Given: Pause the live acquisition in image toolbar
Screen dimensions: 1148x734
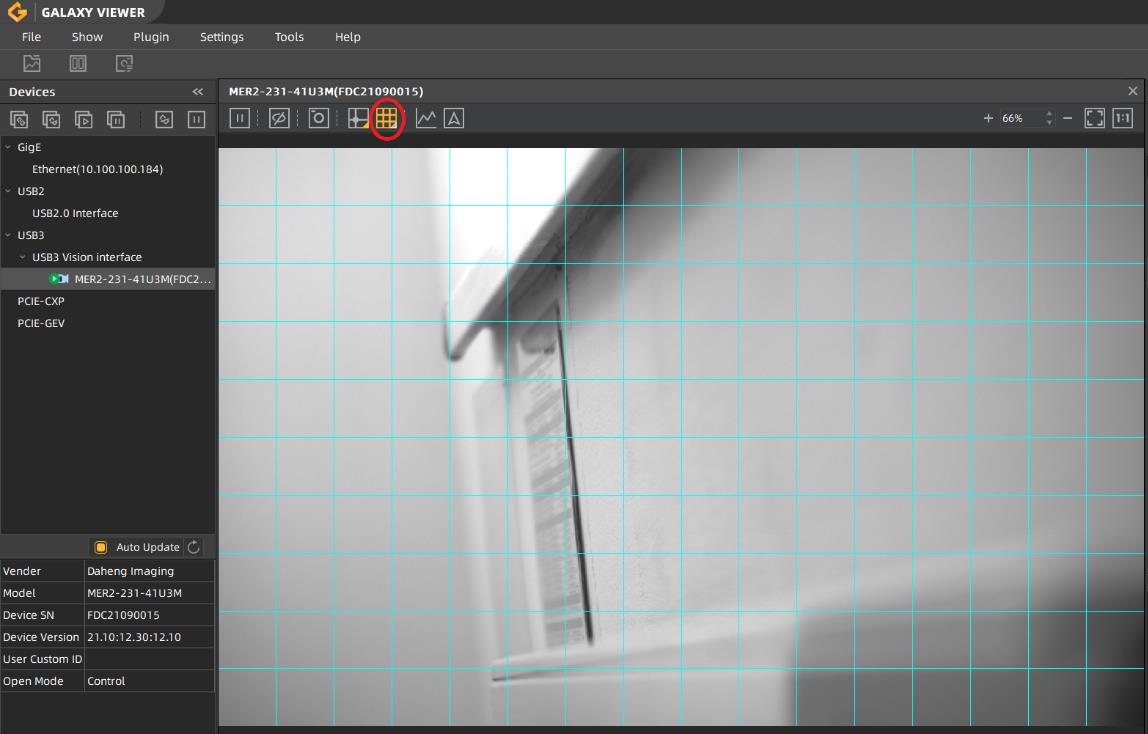Looking at the screenshot, I should (240, 118).
